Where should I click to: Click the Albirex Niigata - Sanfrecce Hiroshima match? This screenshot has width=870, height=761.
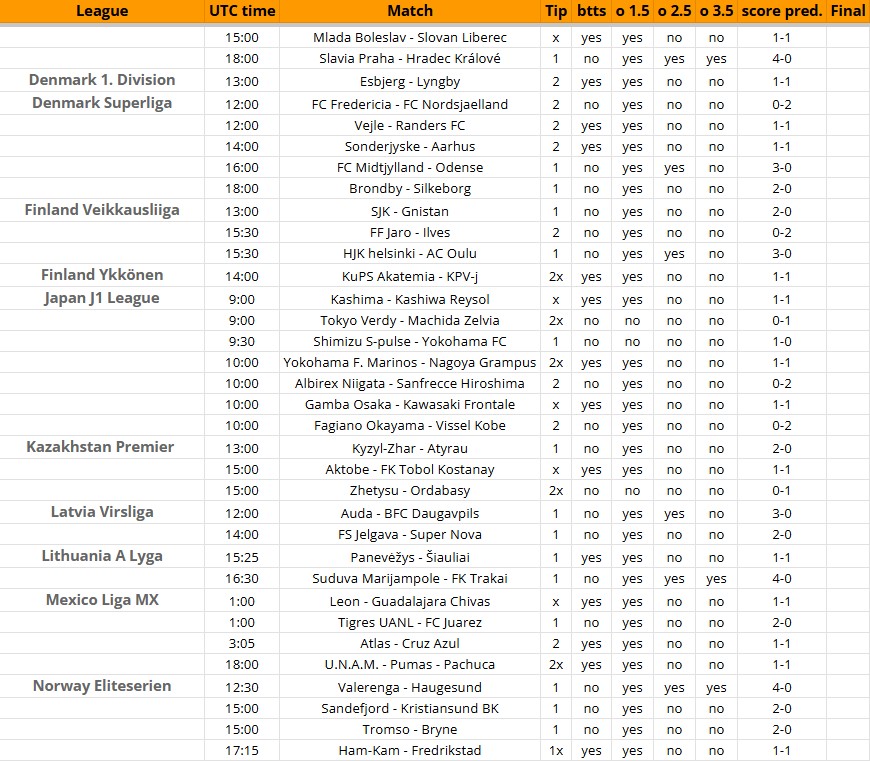coord(410,384)
